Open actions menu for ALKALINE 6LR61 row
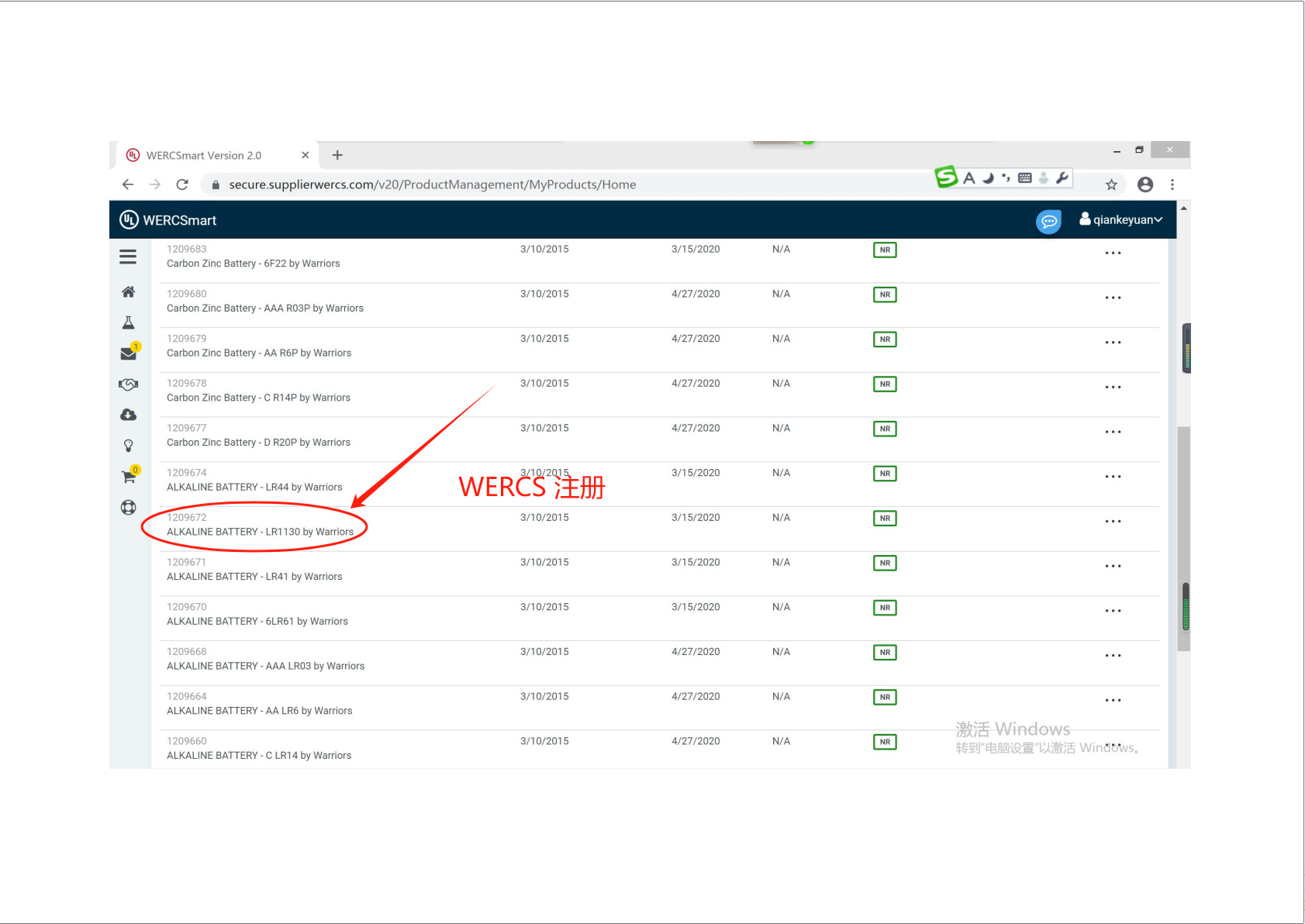 (1113, 611)
